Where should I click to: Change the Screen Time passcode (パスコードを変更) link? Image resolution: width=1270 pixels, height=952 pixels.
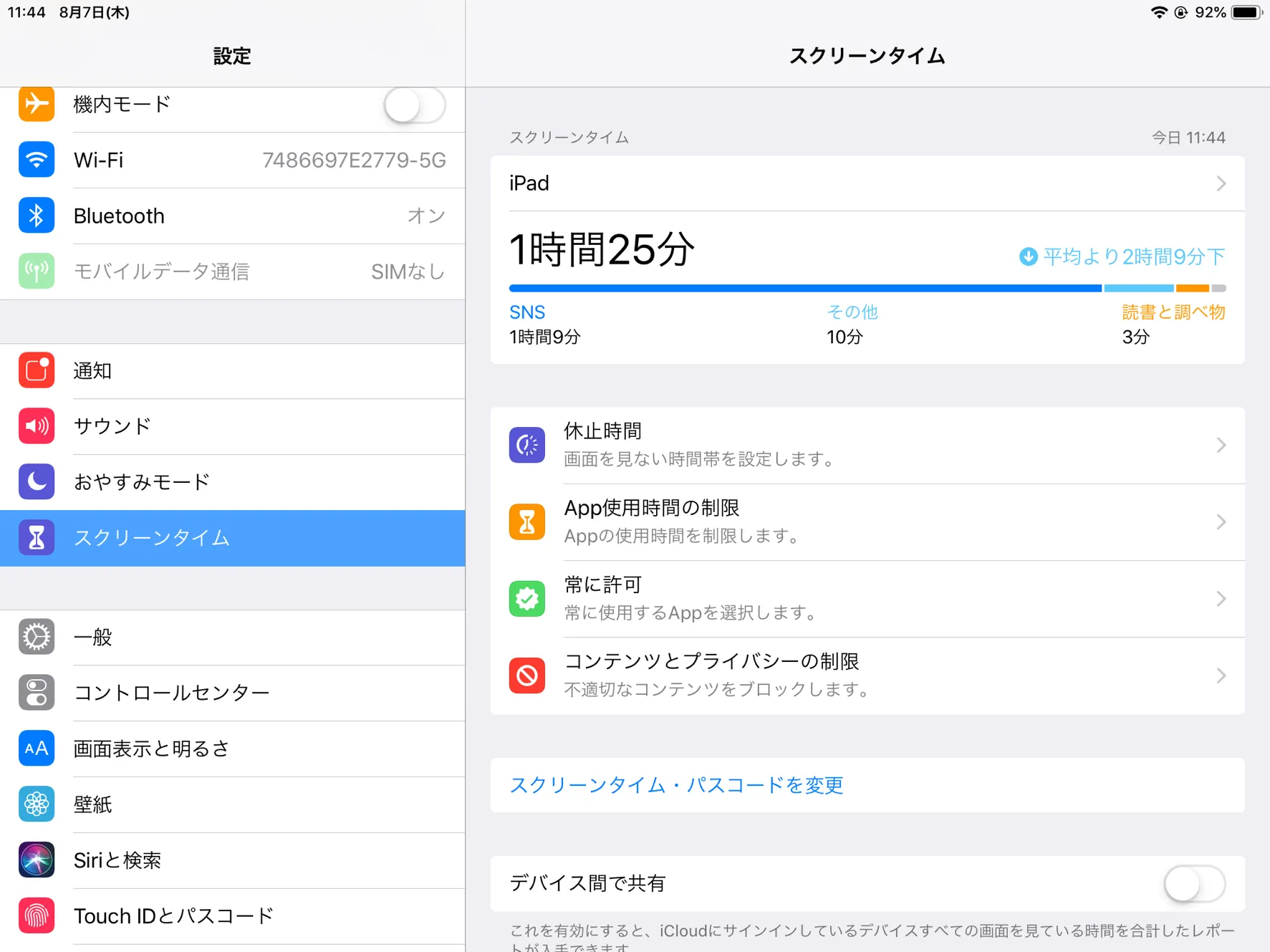pos(676,785)
